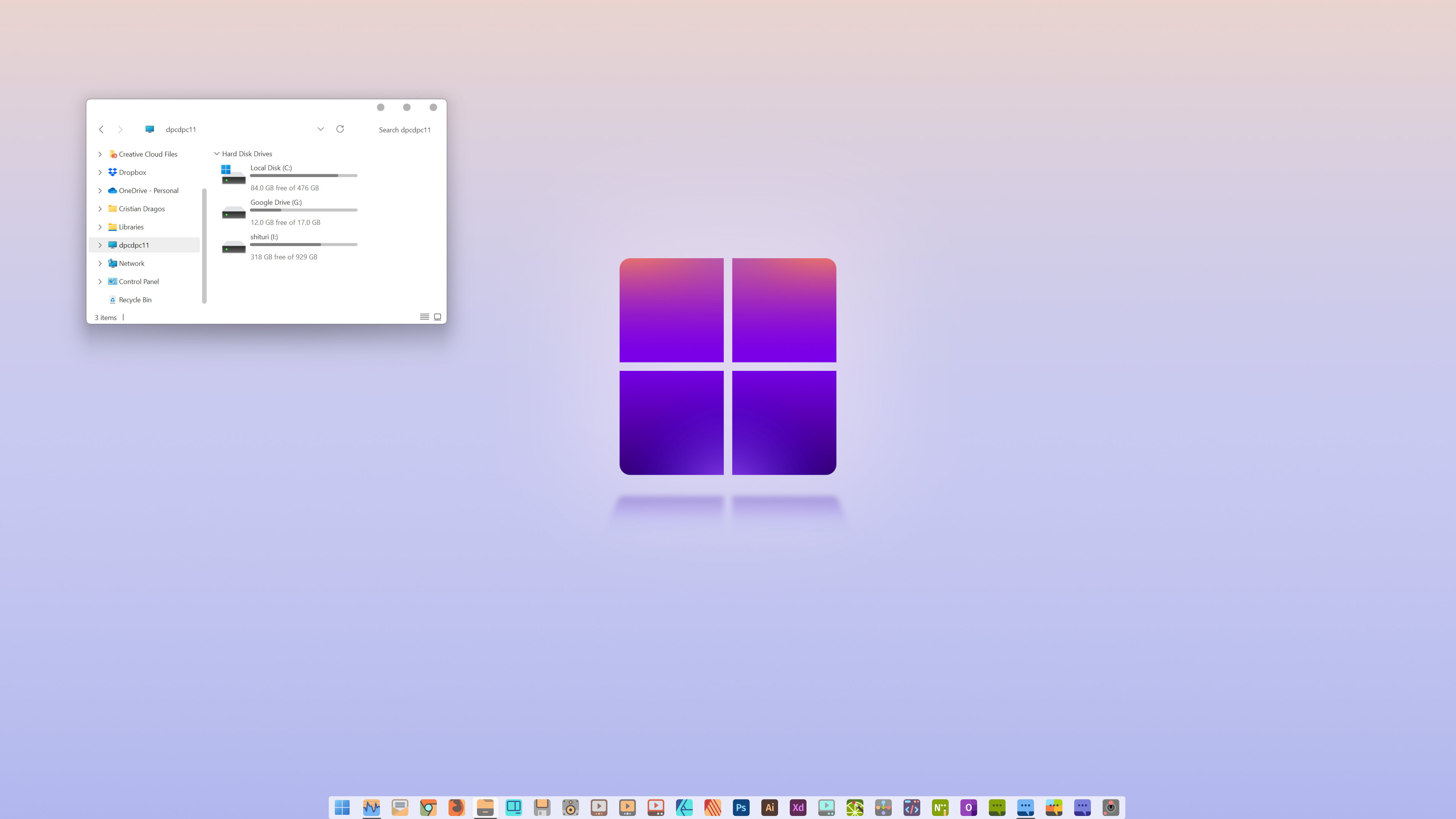
Task: Select the shituri (I:) drive
Action: click(289, 246)
